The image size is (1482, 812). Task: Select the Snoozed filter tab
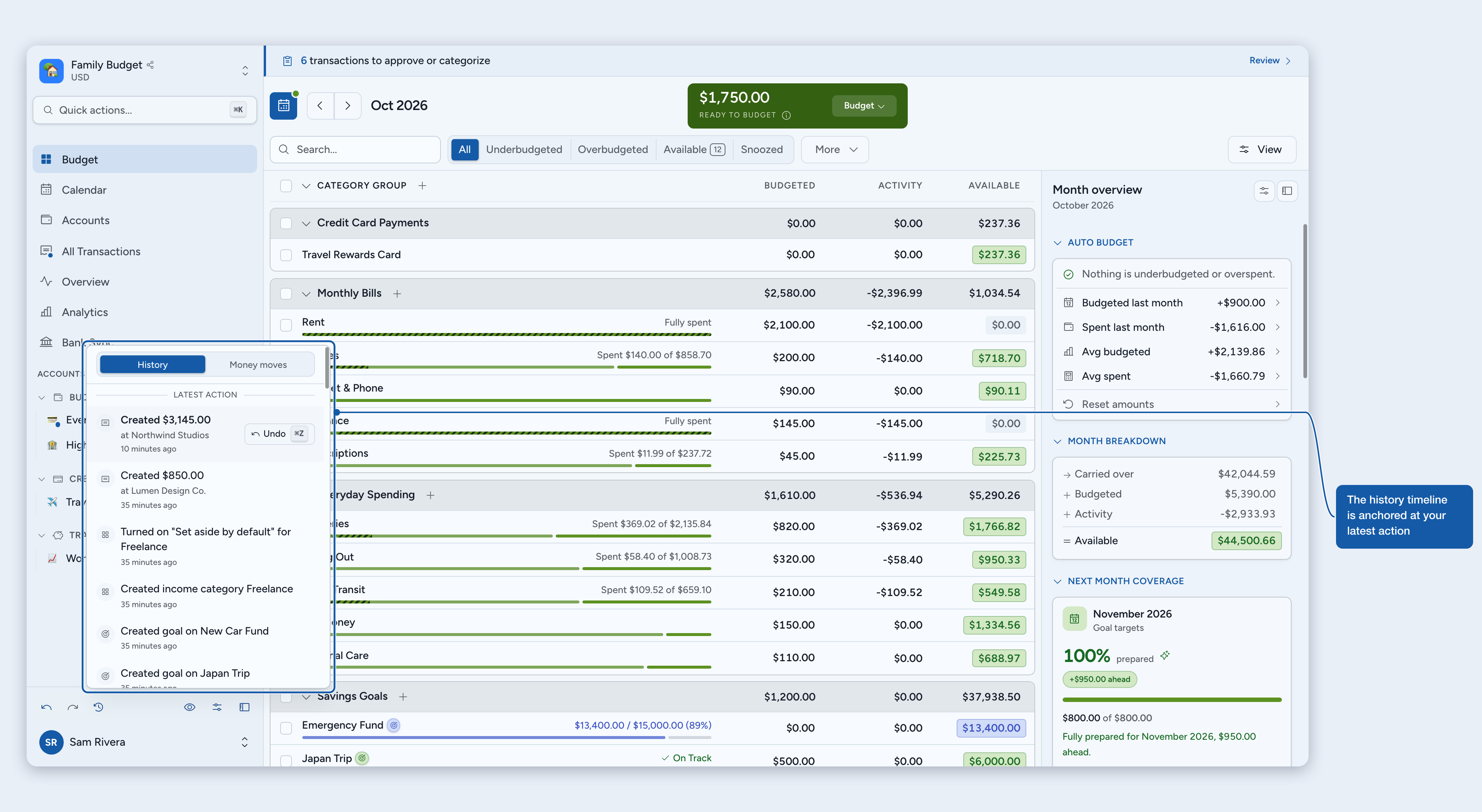pos(762,150)
